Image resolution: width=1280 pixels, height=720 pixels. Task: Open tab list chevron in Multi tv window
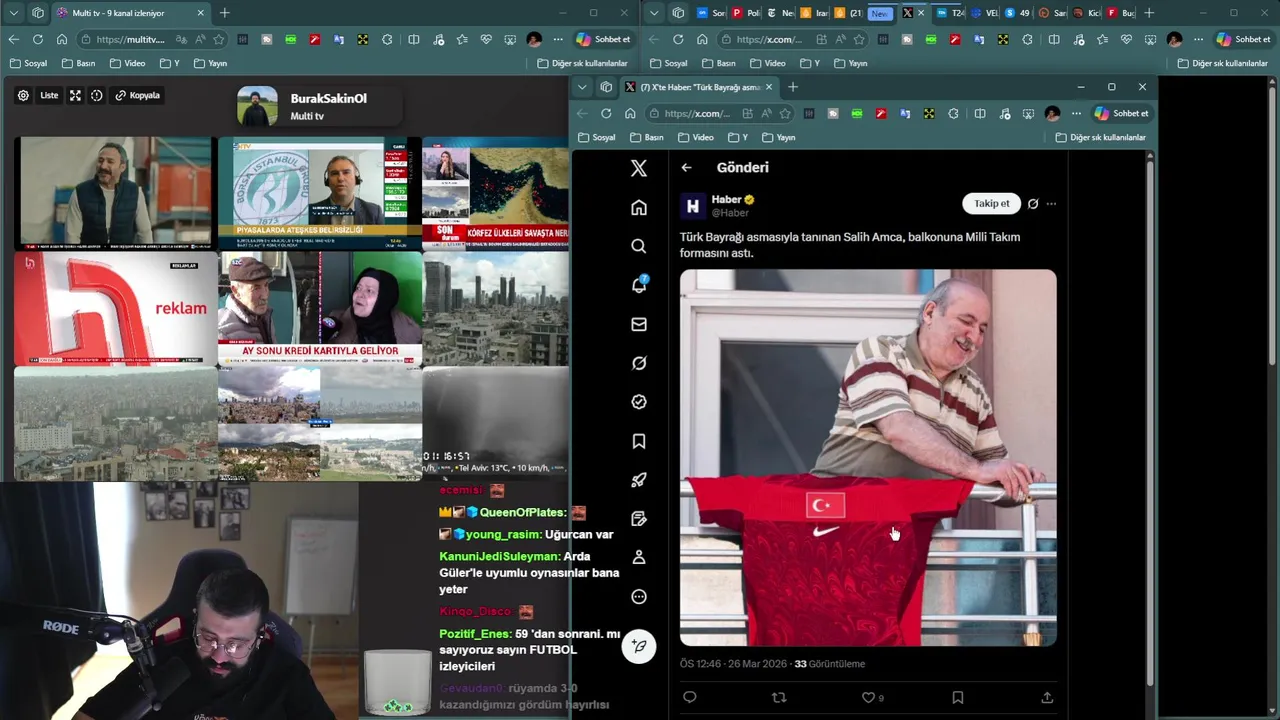(x=14, y=13)
